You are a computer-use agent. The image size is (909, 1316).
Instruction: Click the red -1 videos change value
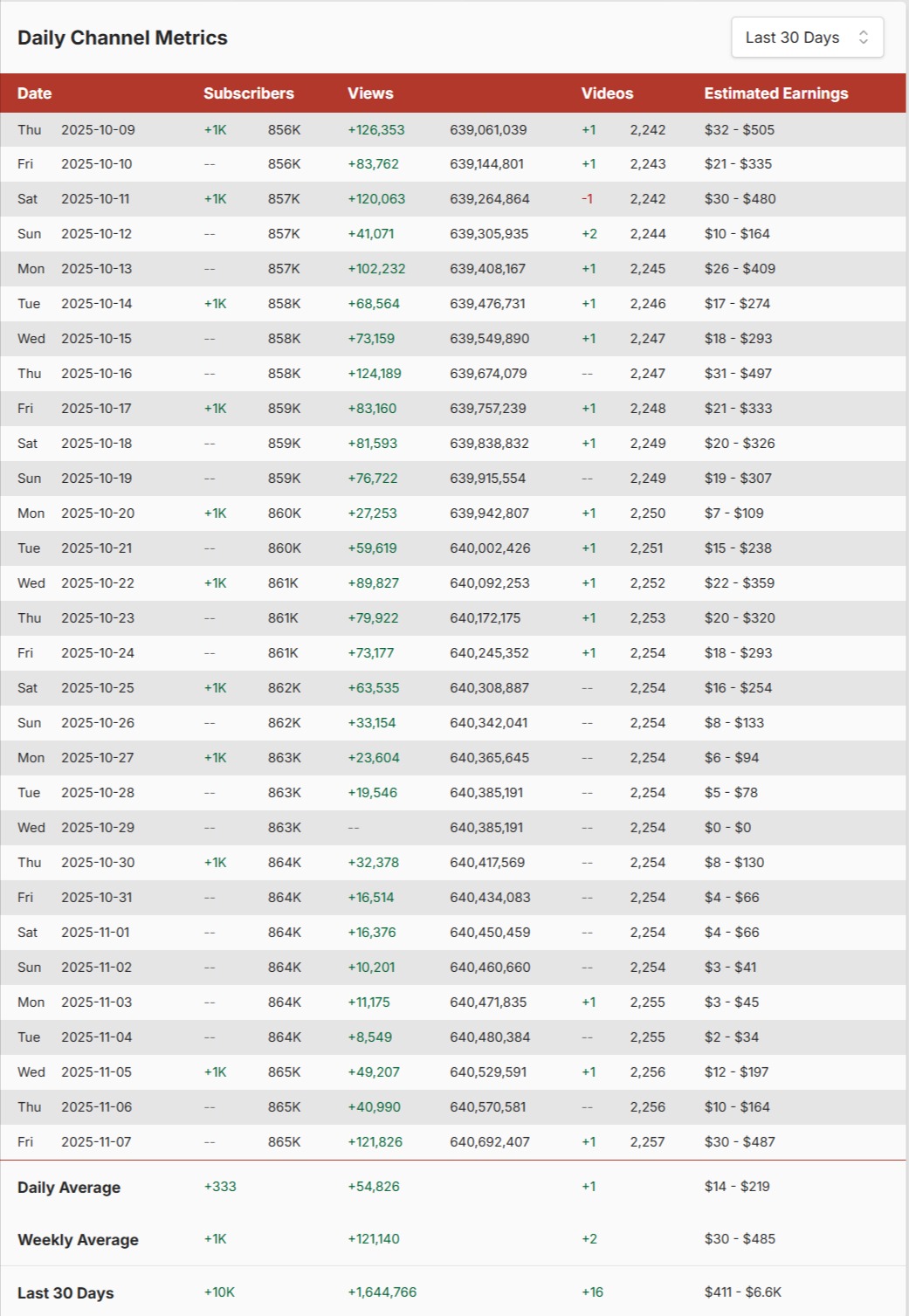[587, 199]
